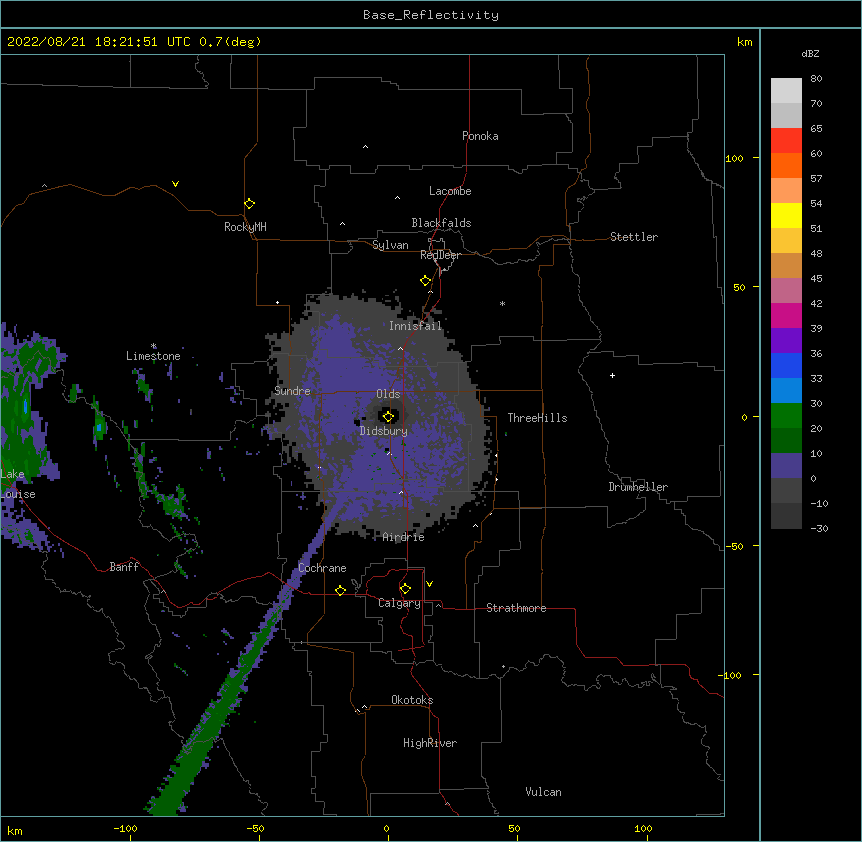
Task: Pick the slate-purple swatch between 10 and 0
Action: pyautogui.click(x=786, y=466)
